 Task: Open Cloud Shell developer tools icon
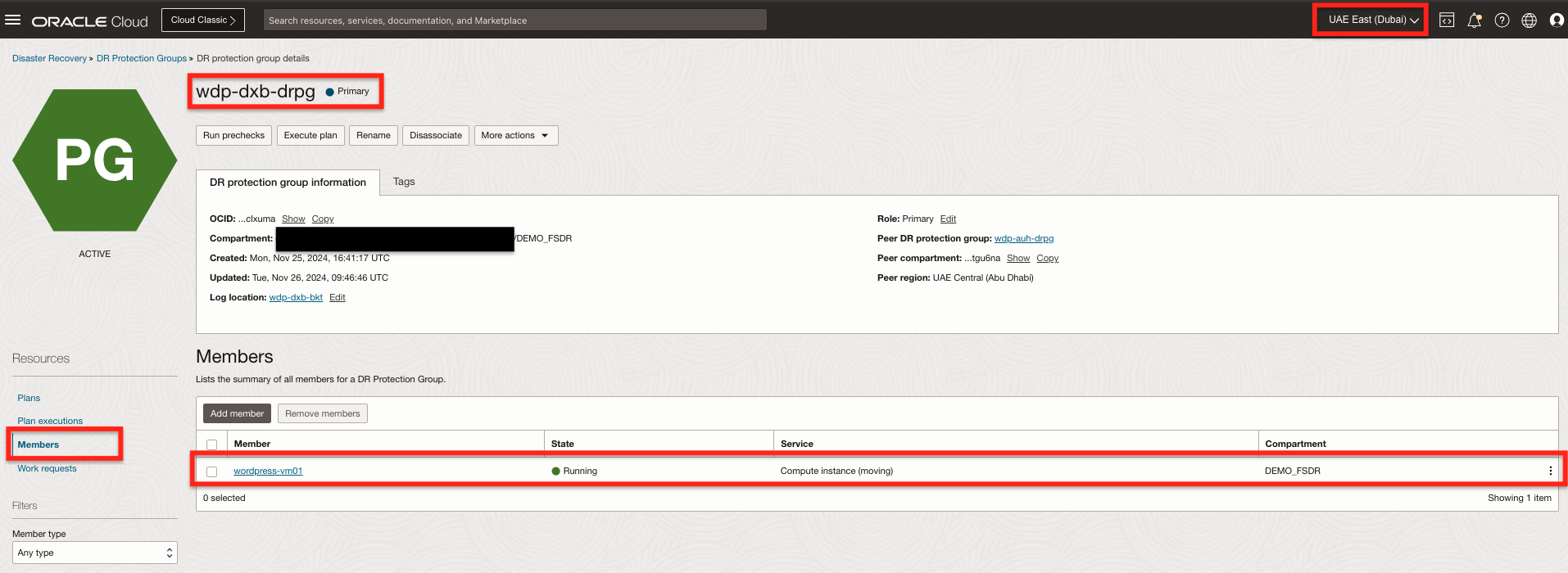(1447, 20)
